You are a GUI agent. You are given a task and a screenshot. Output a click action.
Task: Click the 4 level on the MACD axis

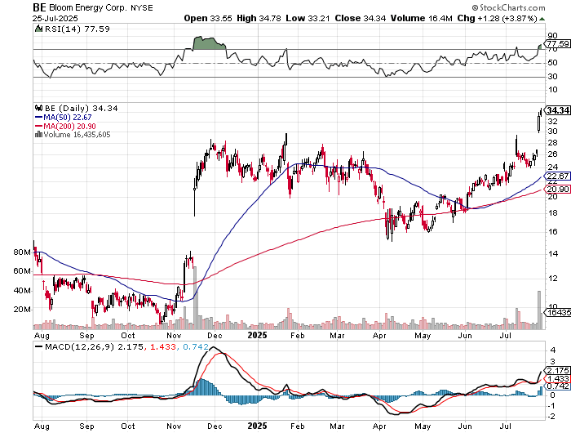553,350
